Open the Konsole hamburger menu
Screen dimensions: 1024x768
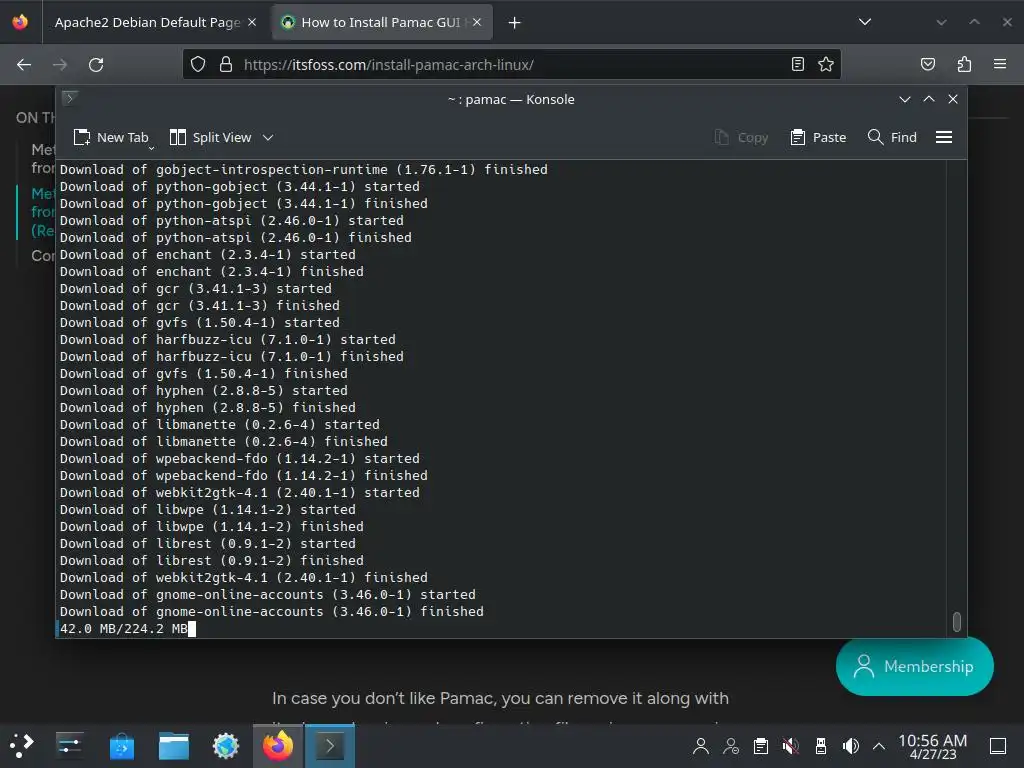(944, 137)
